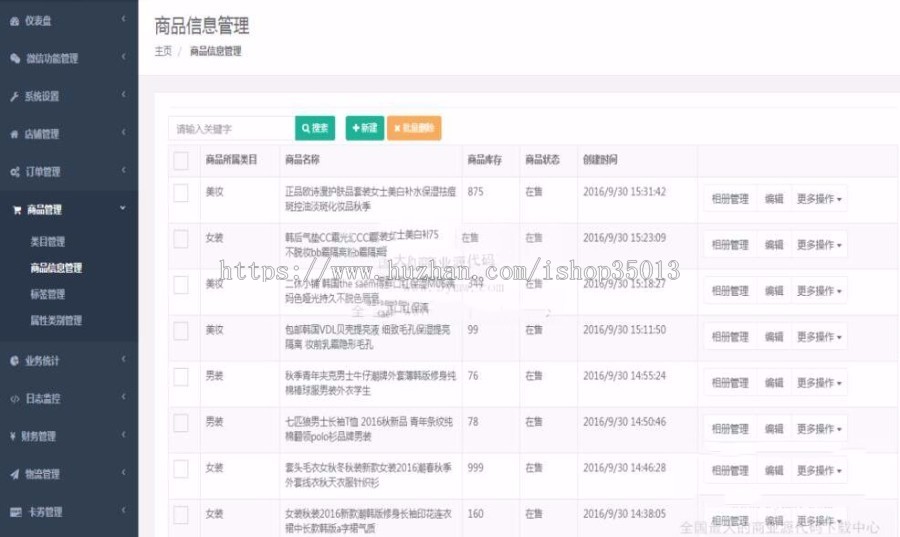
Task: Check the 160 stock 女装 row checkbox
Action: click(x=181, y=515)
